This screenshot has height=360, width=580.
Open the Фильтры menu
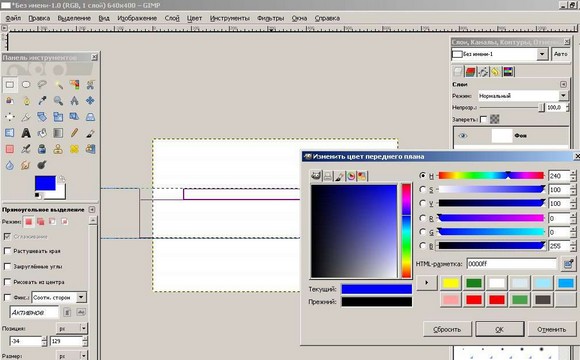[x=270, y=18]
